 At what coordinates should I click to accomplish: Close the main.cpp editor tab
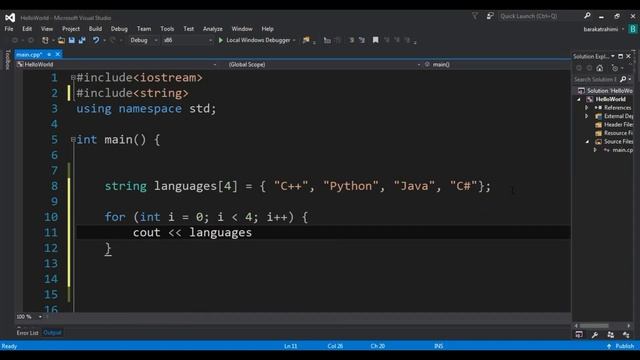58,54
